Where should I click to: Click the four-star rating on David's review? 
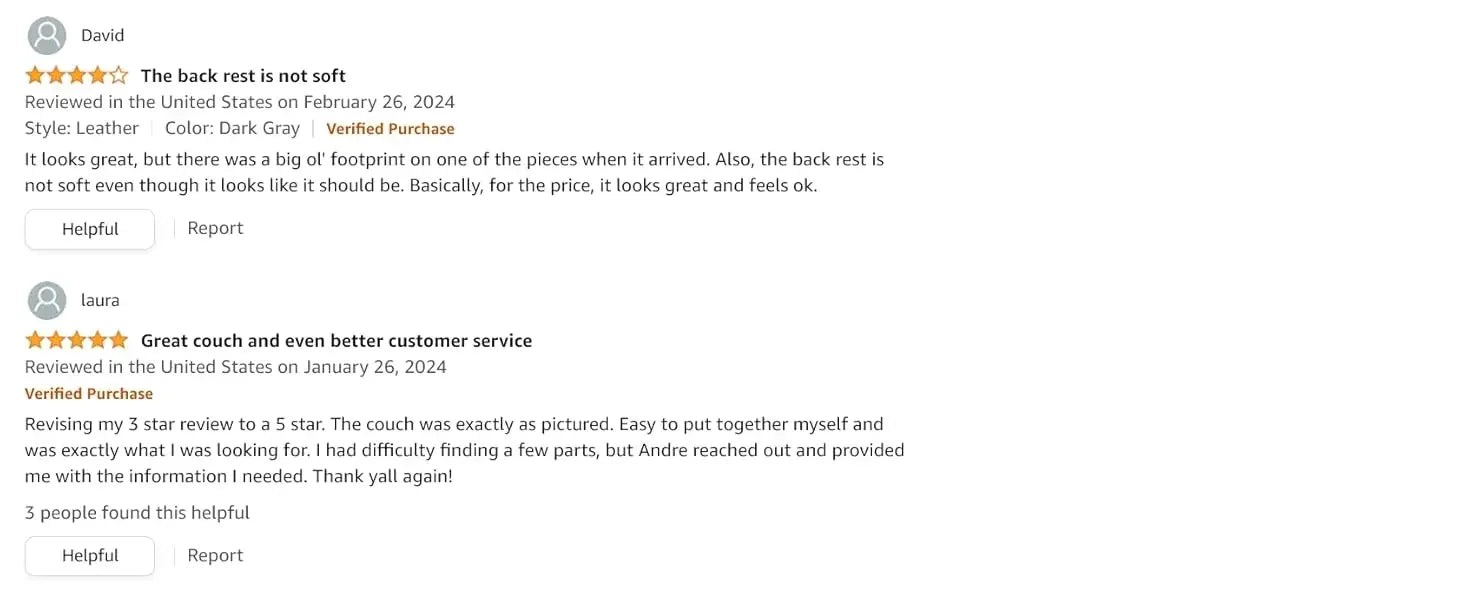tap(77, 75)
